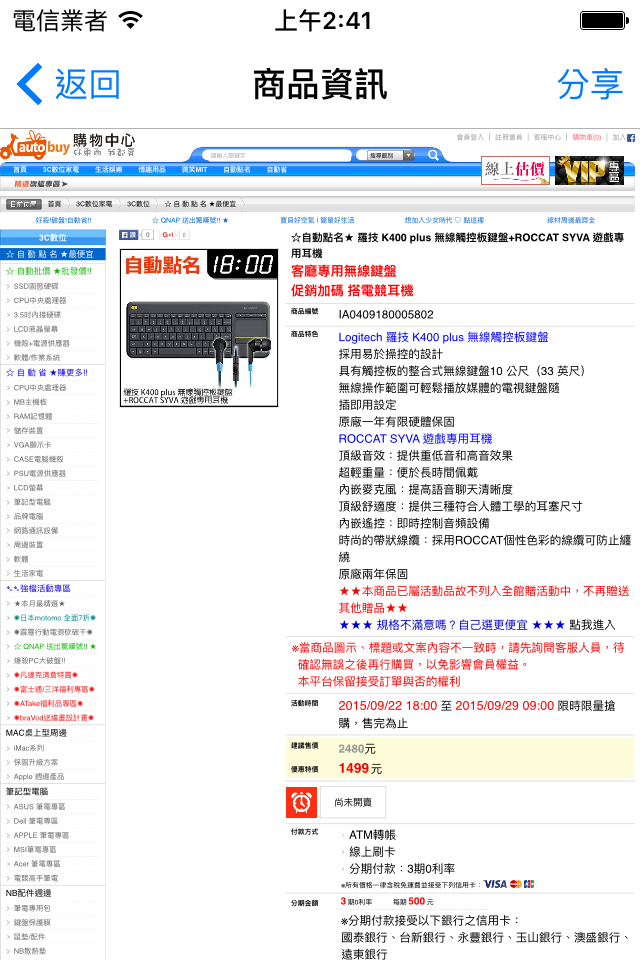Viewport: 640px width, 960px height.
Task: Select 首頁 in blue navigation bar
Action: pyautogui.click(x=20, y=170)
